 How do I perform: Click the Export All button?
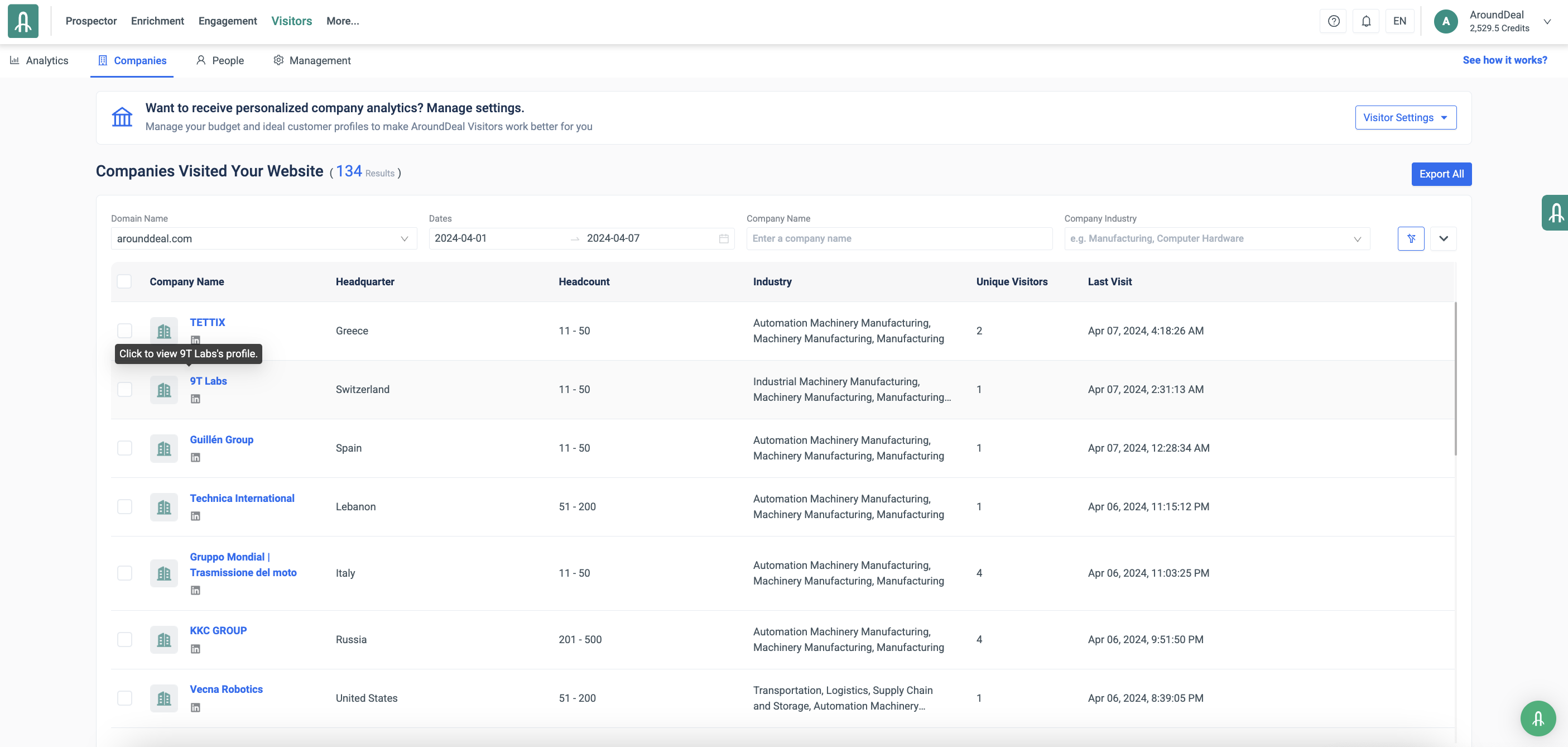1441,174
